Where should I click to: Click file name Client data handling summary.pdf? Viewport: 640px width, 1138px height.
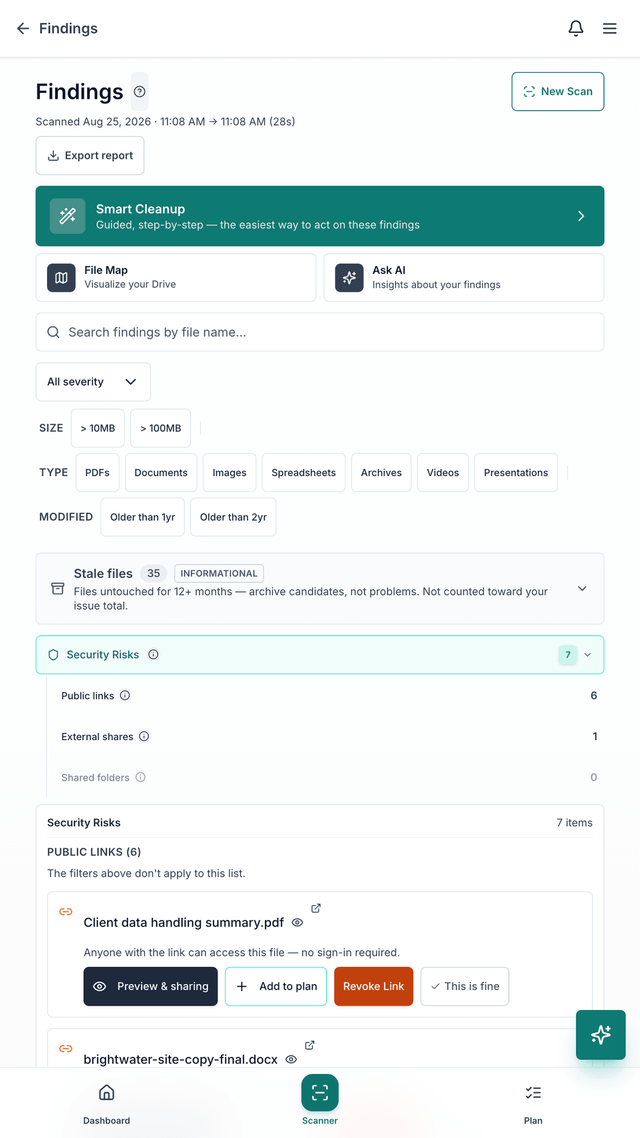tap(184, 923)
